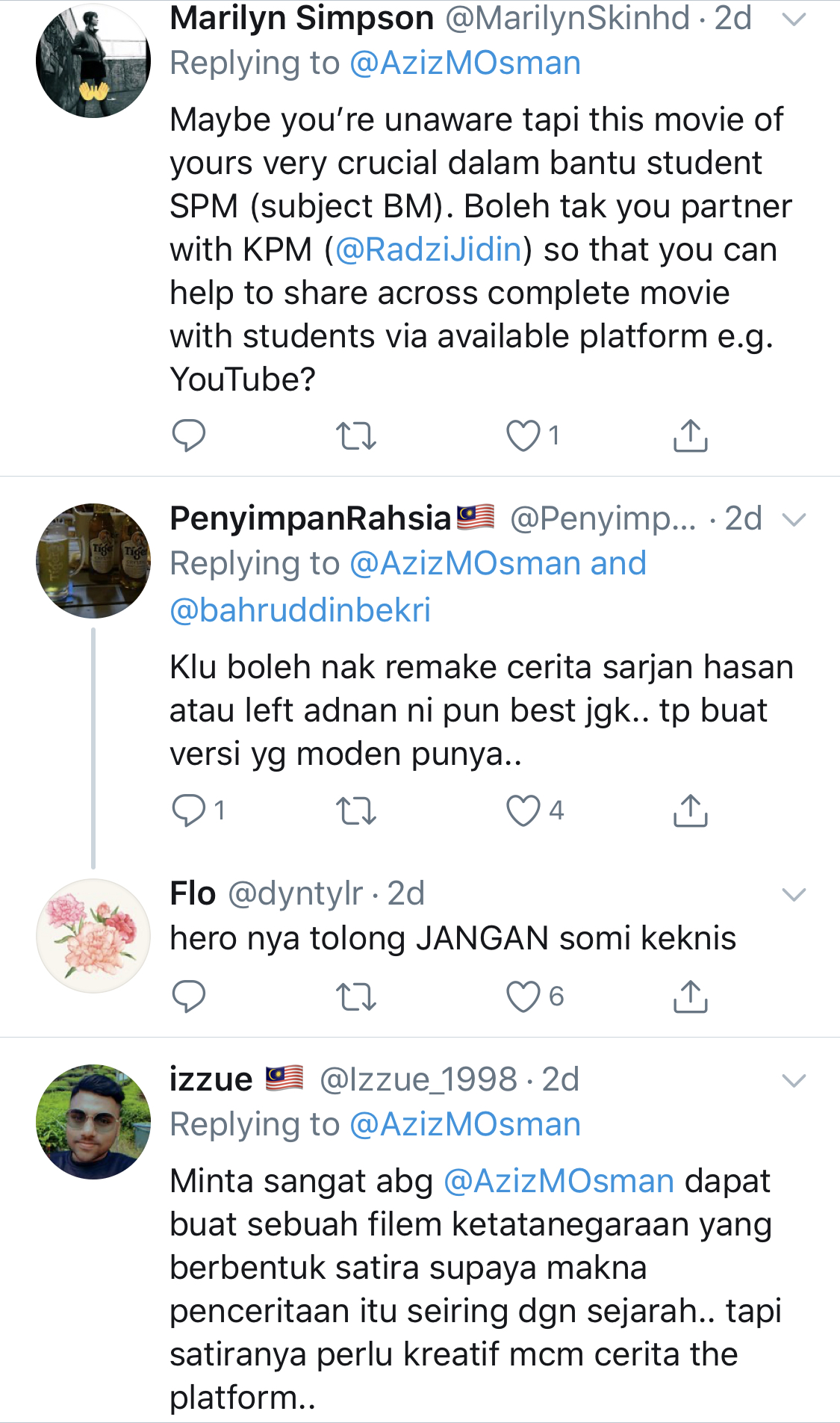840x1423 pixels.
Task: Share Flo's tweet
Action: pos(690,996)
